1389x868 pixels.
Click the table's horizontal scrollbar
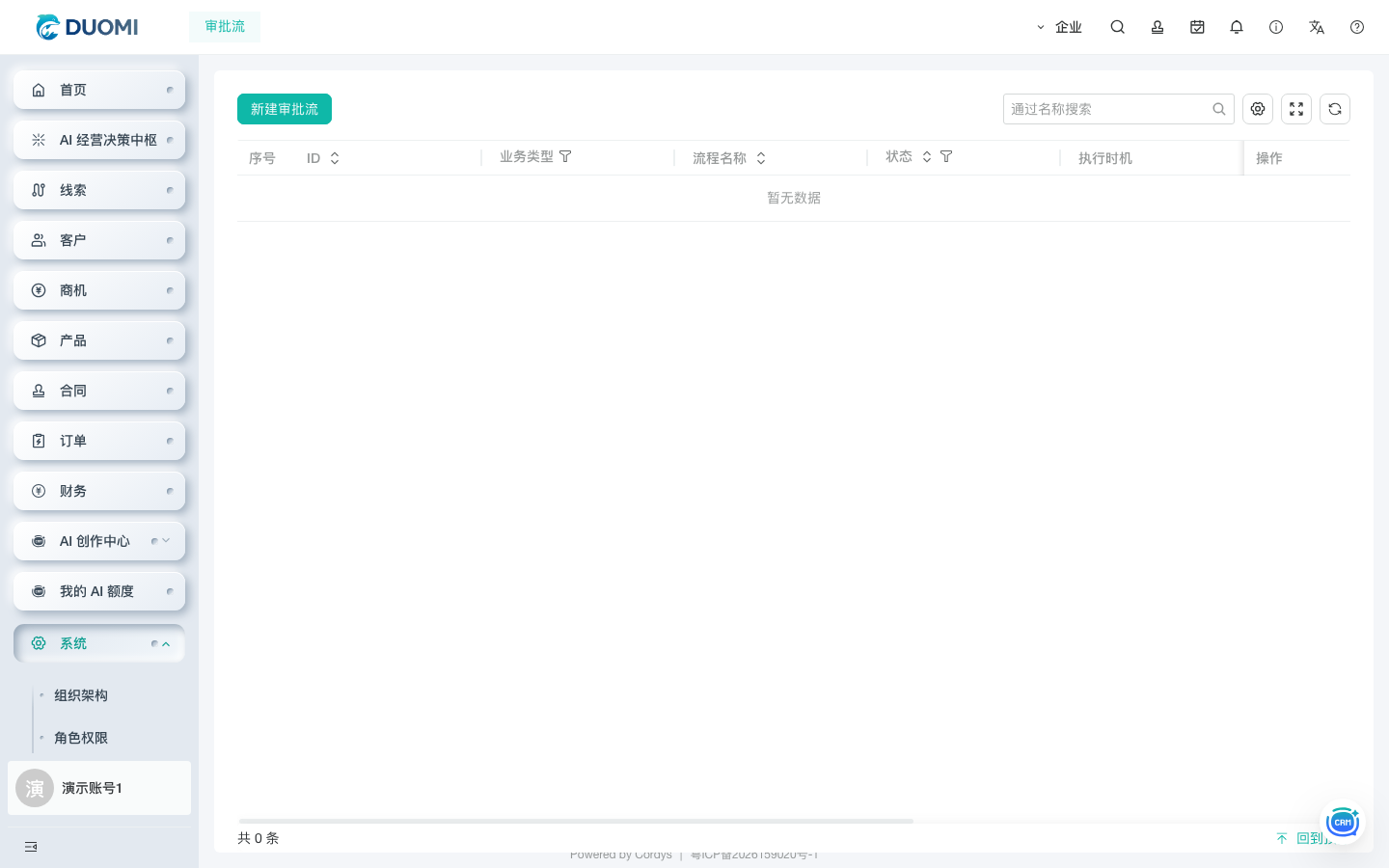576,821
